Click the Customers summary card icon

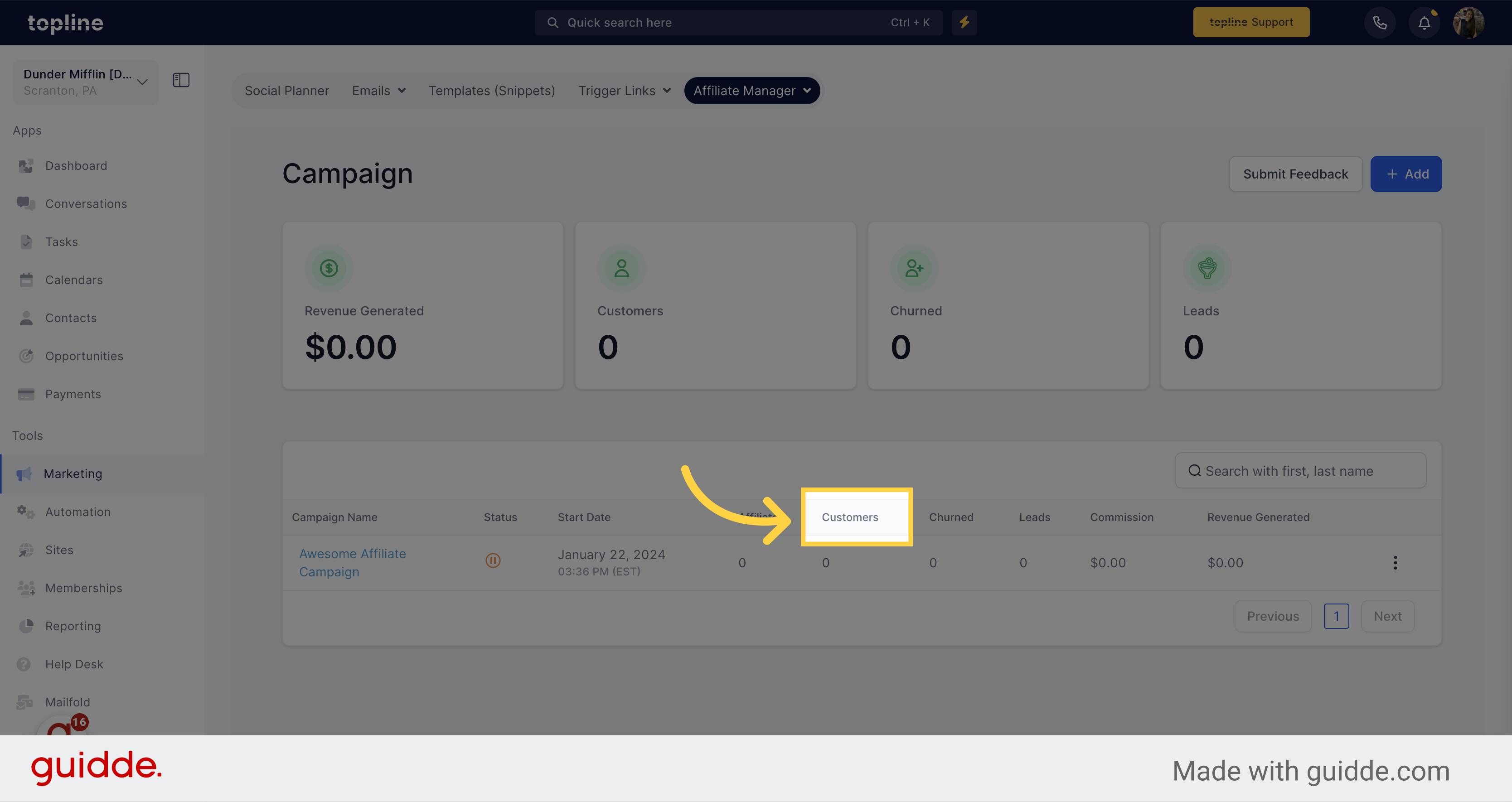(x=621, y=269)
